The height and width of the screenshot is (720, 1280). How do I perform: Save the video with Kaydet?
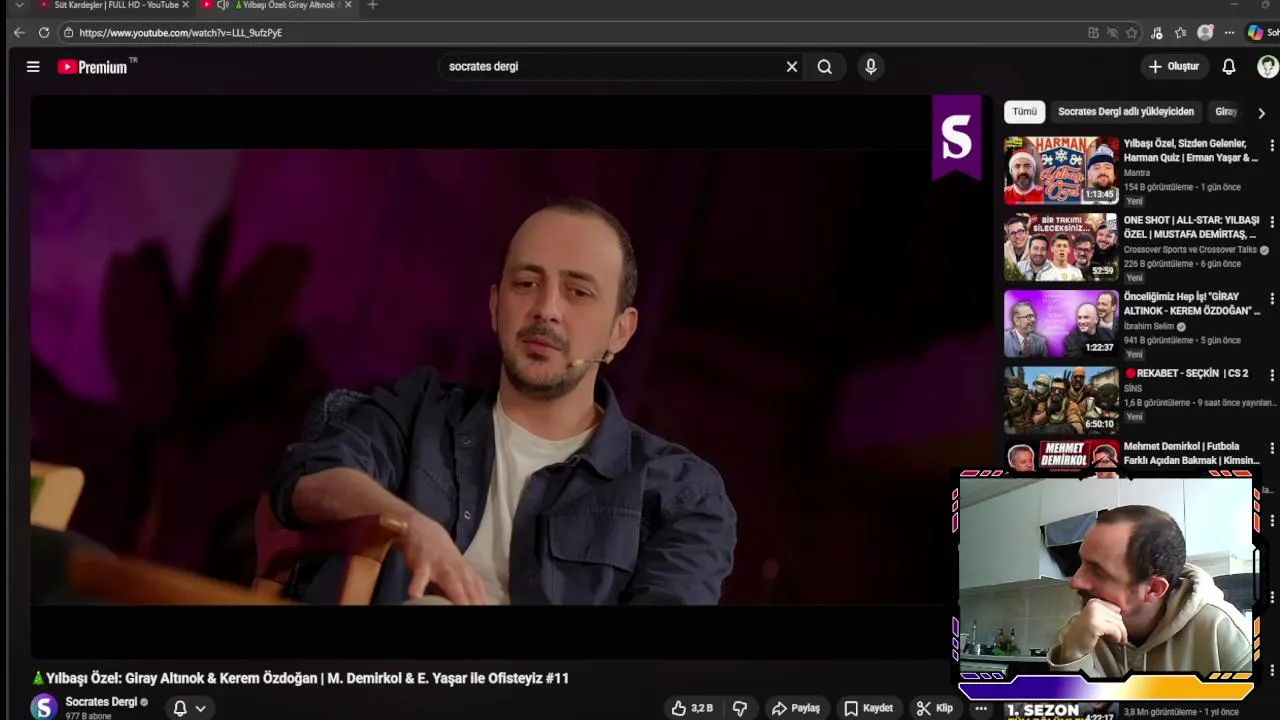pyautogui.click(x=868, y=708)
